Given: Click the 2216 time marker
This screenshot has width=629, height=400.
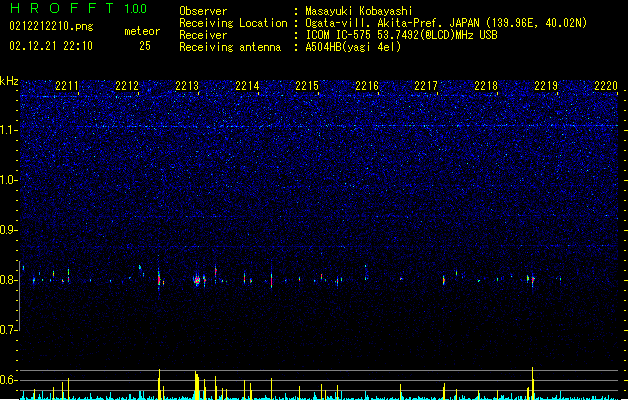Looking at the screenshot, I should pyautogui.click(x=367, y=86).
